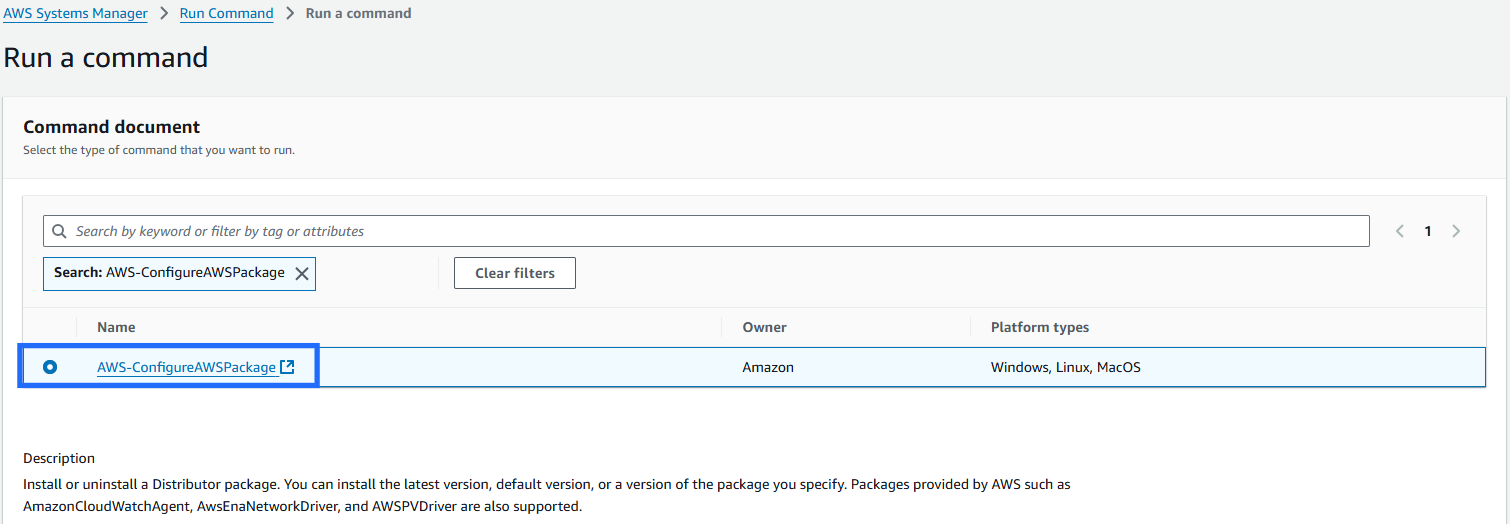Click the Command document section heading
1510x524 pixels.
coord(111,127)
